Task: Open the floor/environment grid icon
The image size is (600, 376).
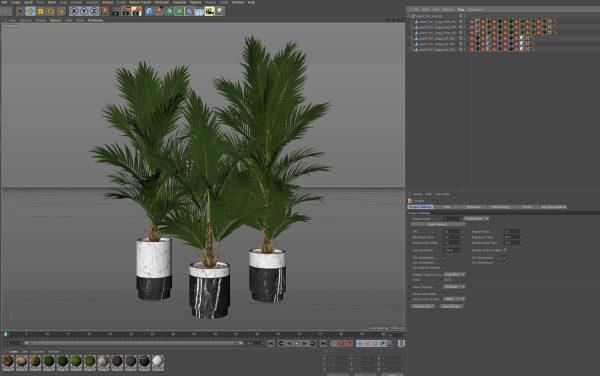Action: [x=199, y=11]
